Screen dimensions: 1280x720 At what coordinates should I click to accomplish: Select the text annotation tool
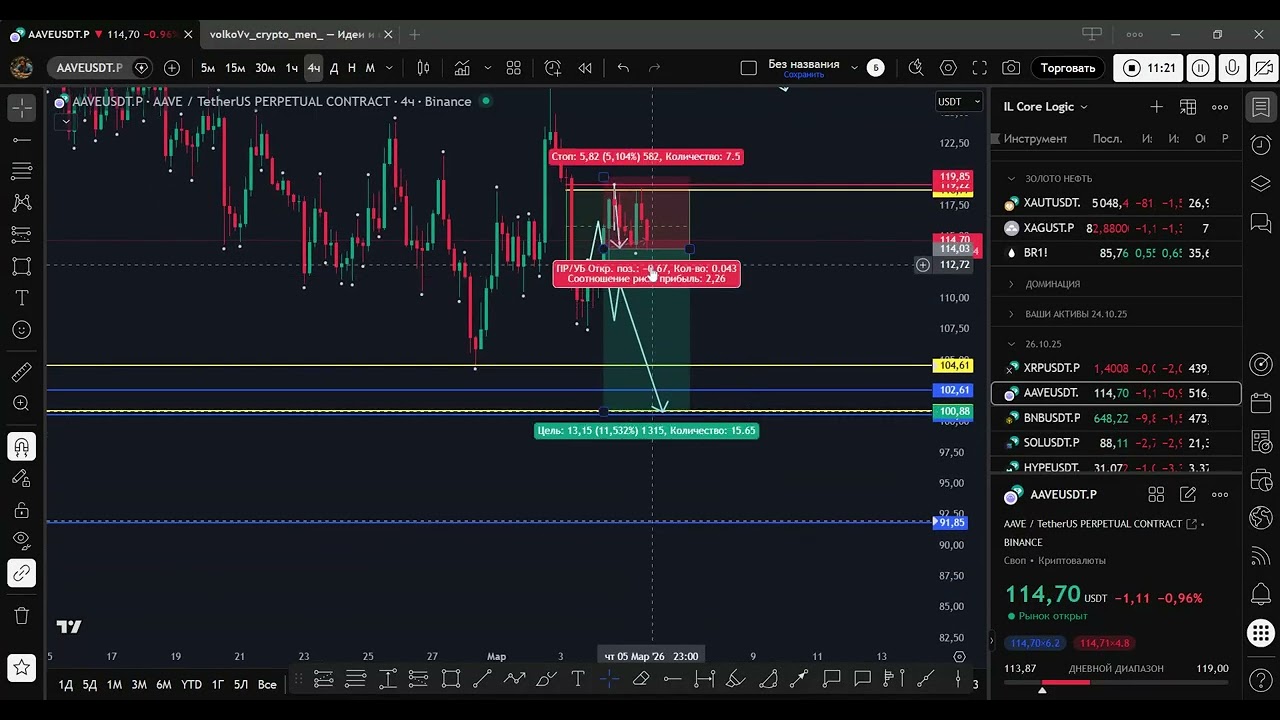click(x=22, y=298)
